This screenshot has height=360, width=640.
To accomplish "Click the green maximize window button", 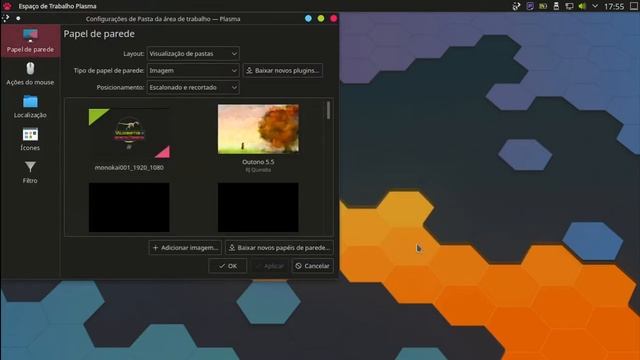I will click(321, 18).
